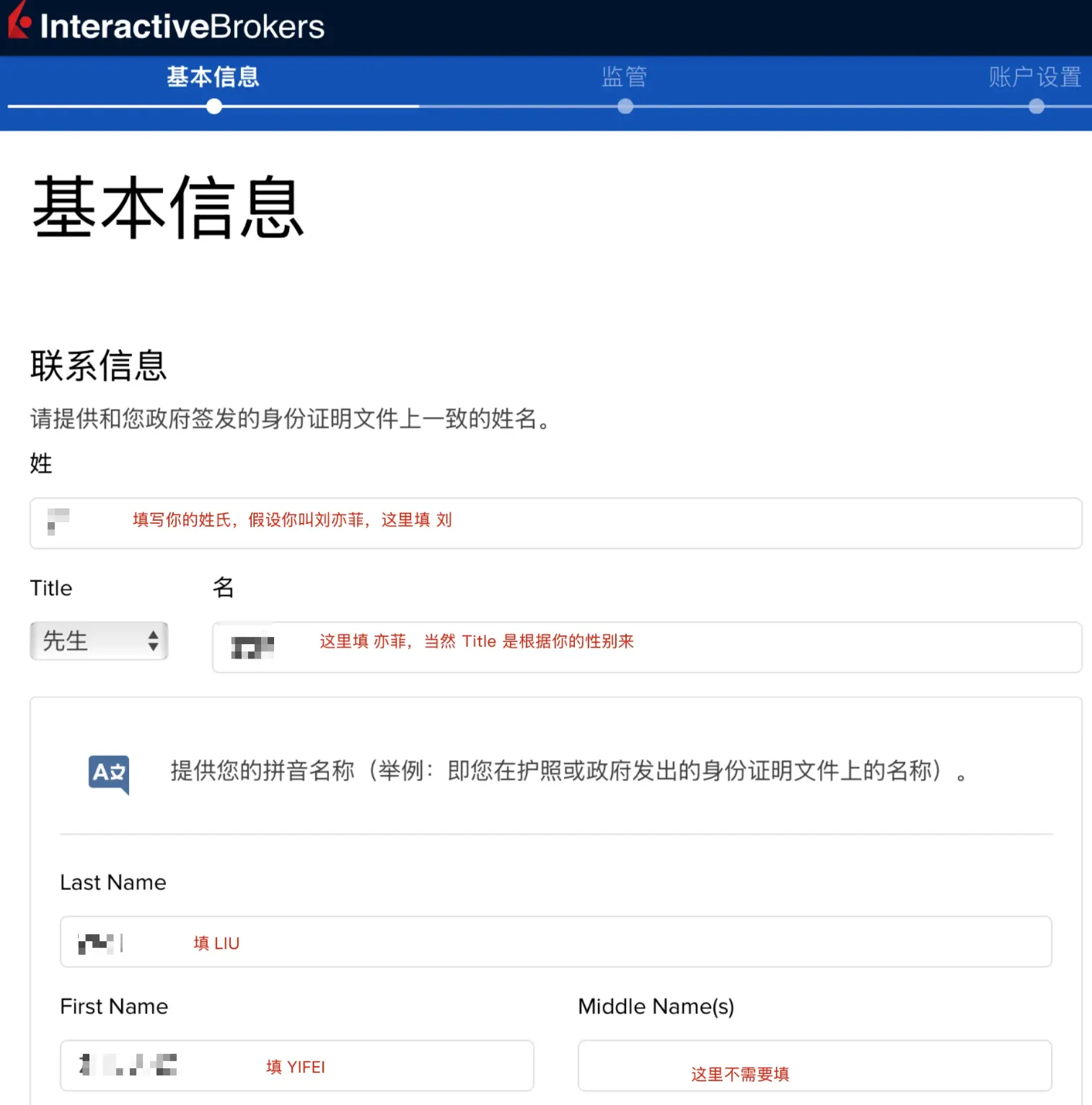This screenshot has height=1105, width=1092.
Task: Click the blue translation A文 icon
Action: point(109,774)
